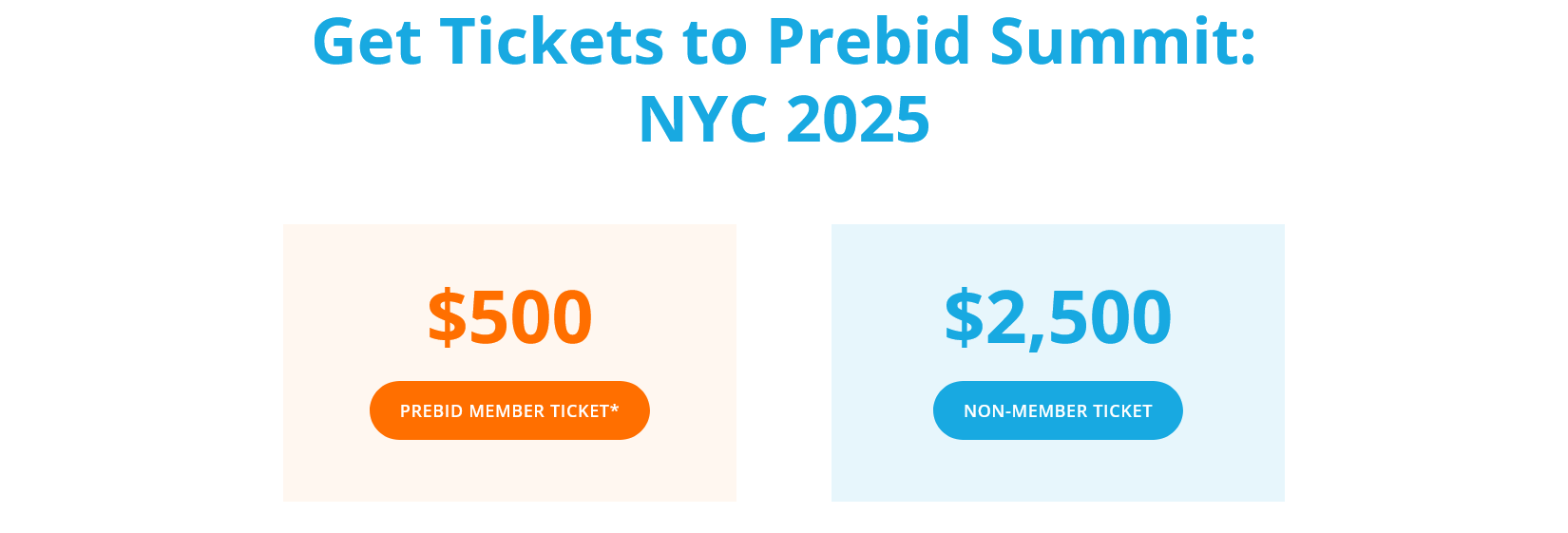Click the asterisk on the member ticket button
Screen dimensions: 1568x533
tap(615, 408)
